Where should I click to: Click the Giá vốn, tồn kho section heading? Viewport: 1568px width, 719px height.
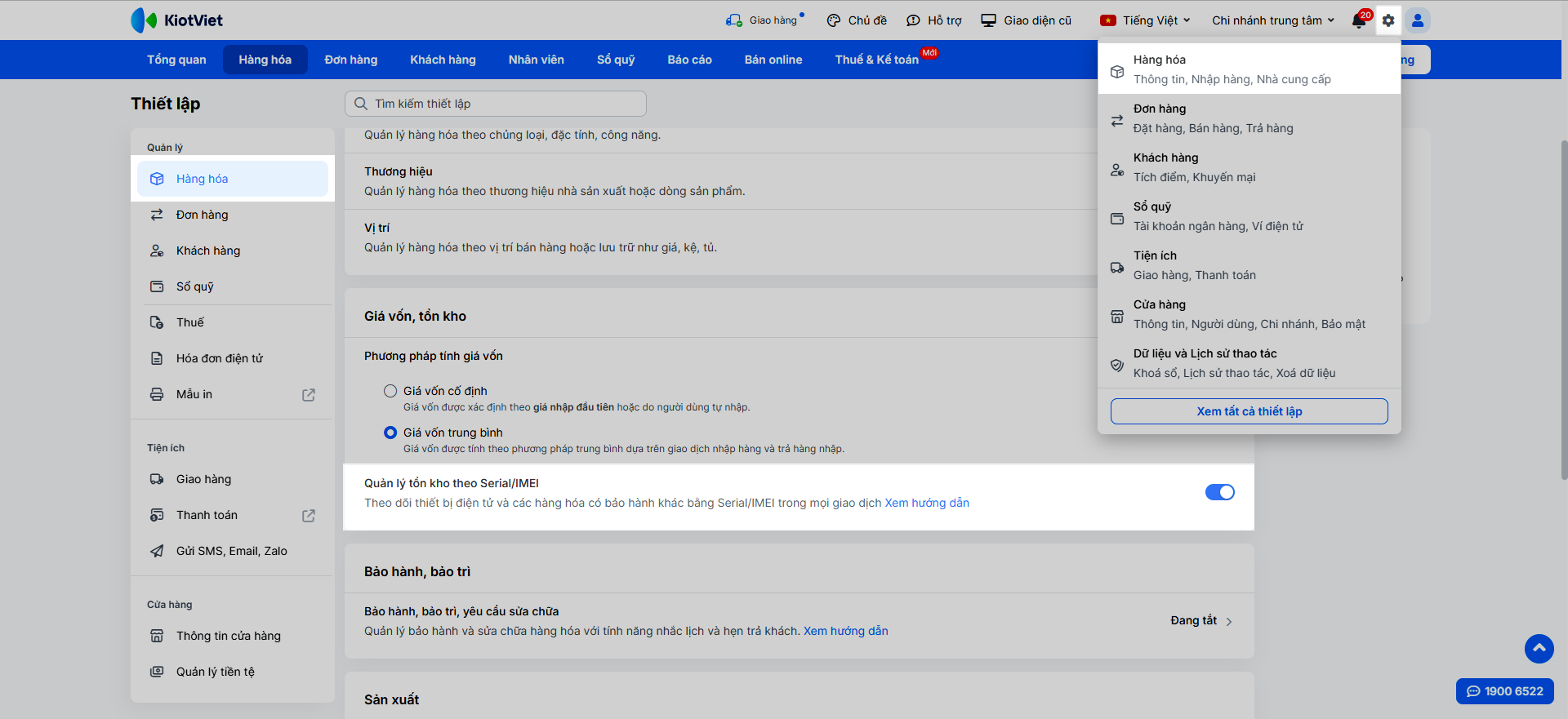coord(415,316)
